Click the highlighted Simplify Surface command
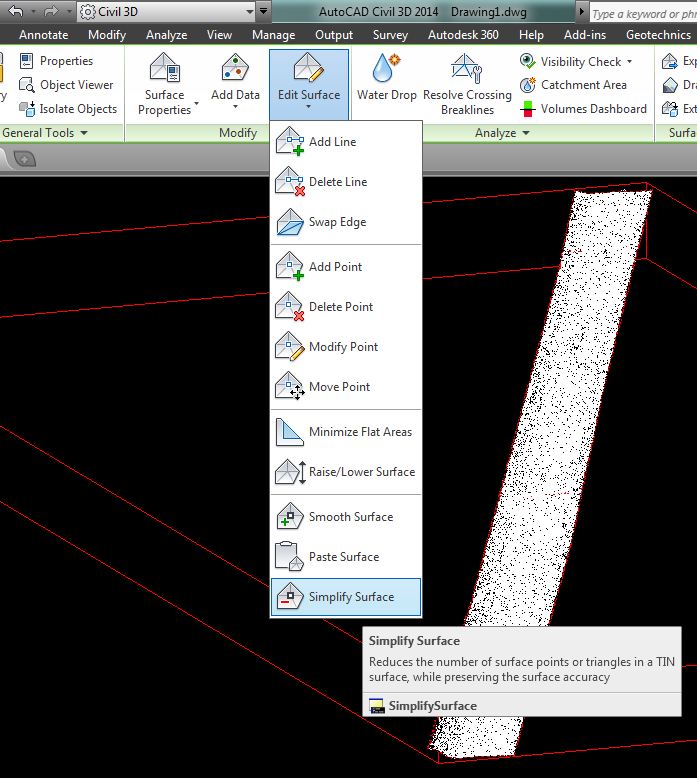Image resolution: width=697 pixels, height=778 pixels. 346,597
